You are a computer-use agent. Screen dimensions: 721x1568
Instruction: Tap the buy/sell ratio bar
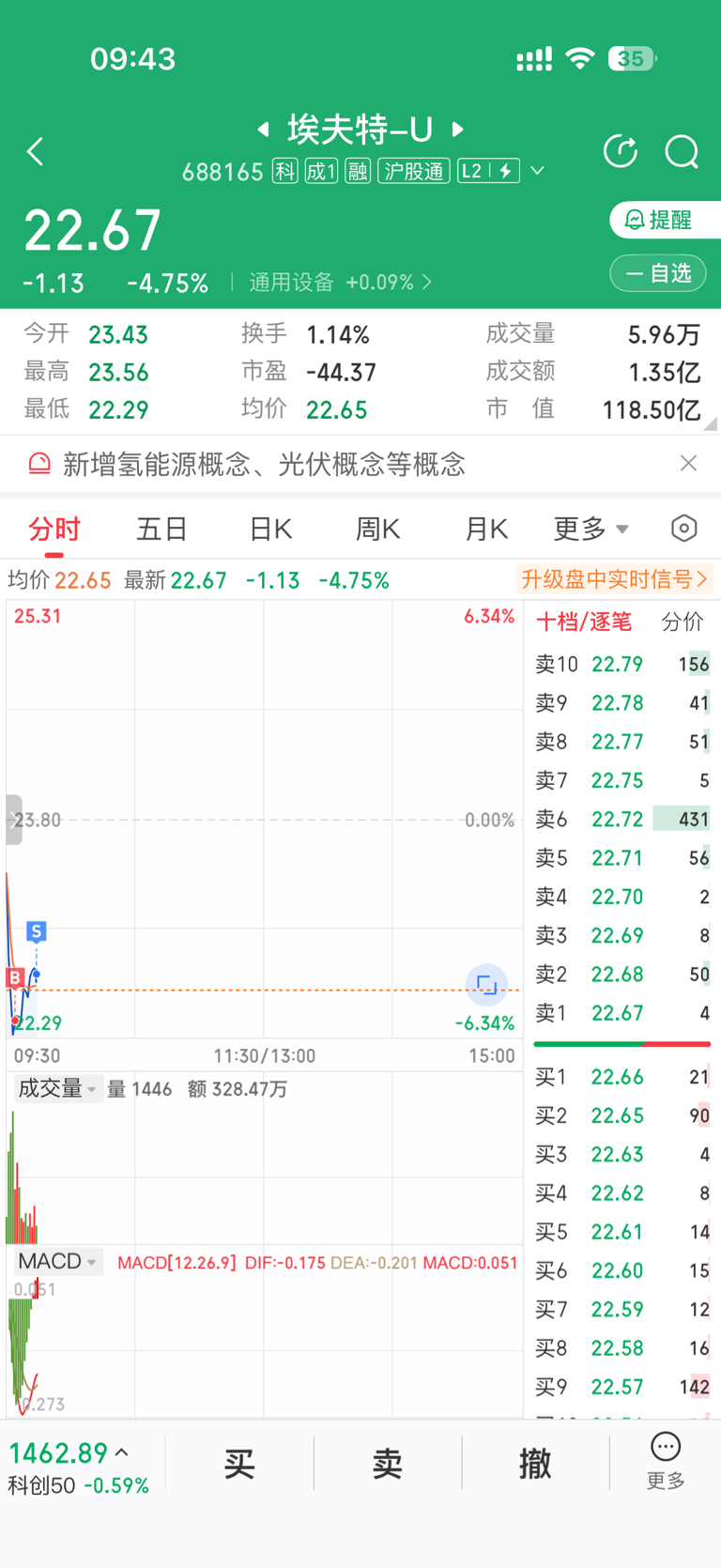click(621, 1043)
